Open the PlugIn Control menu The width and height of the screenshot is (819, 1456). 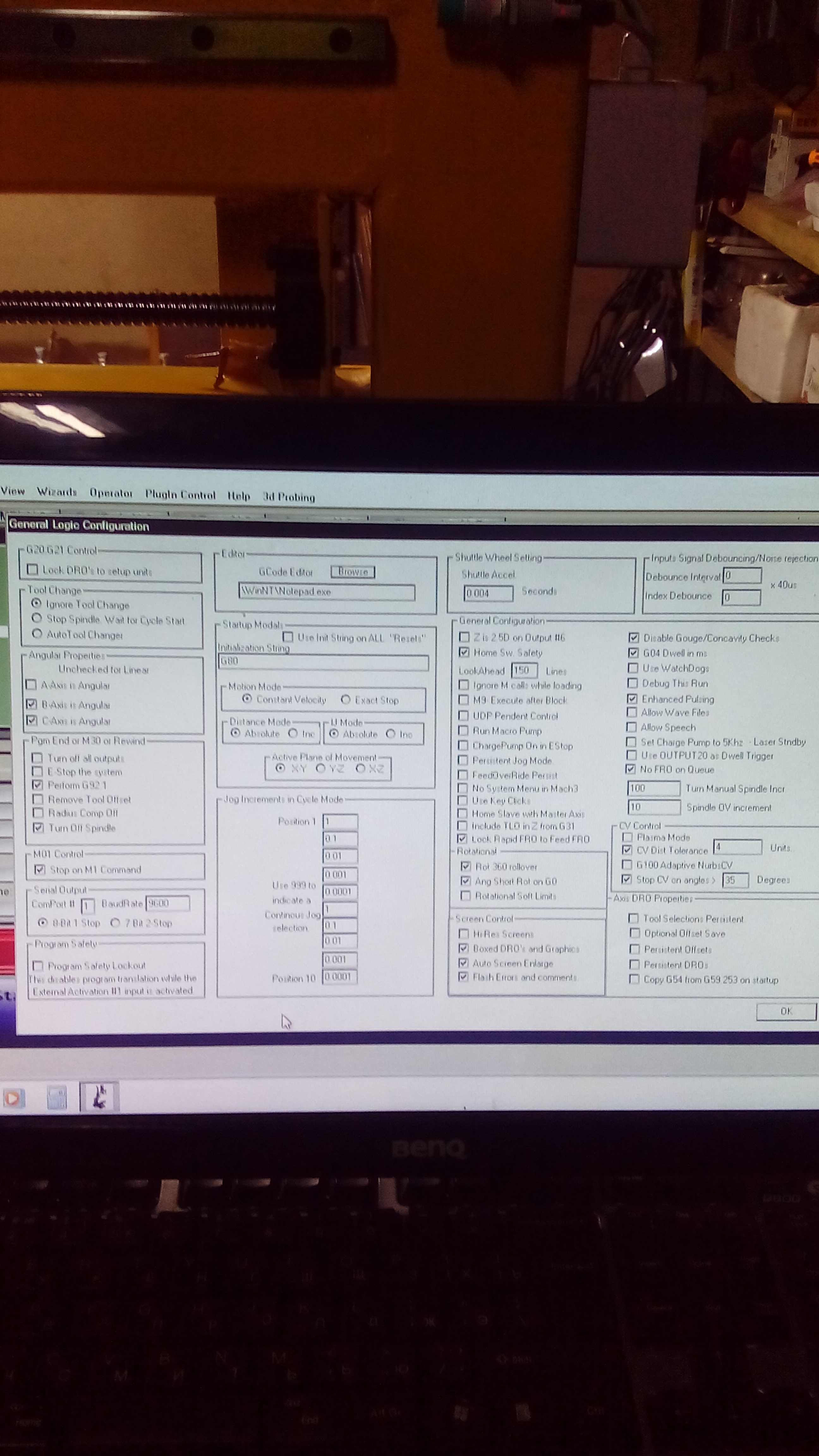tap(180, 494)
